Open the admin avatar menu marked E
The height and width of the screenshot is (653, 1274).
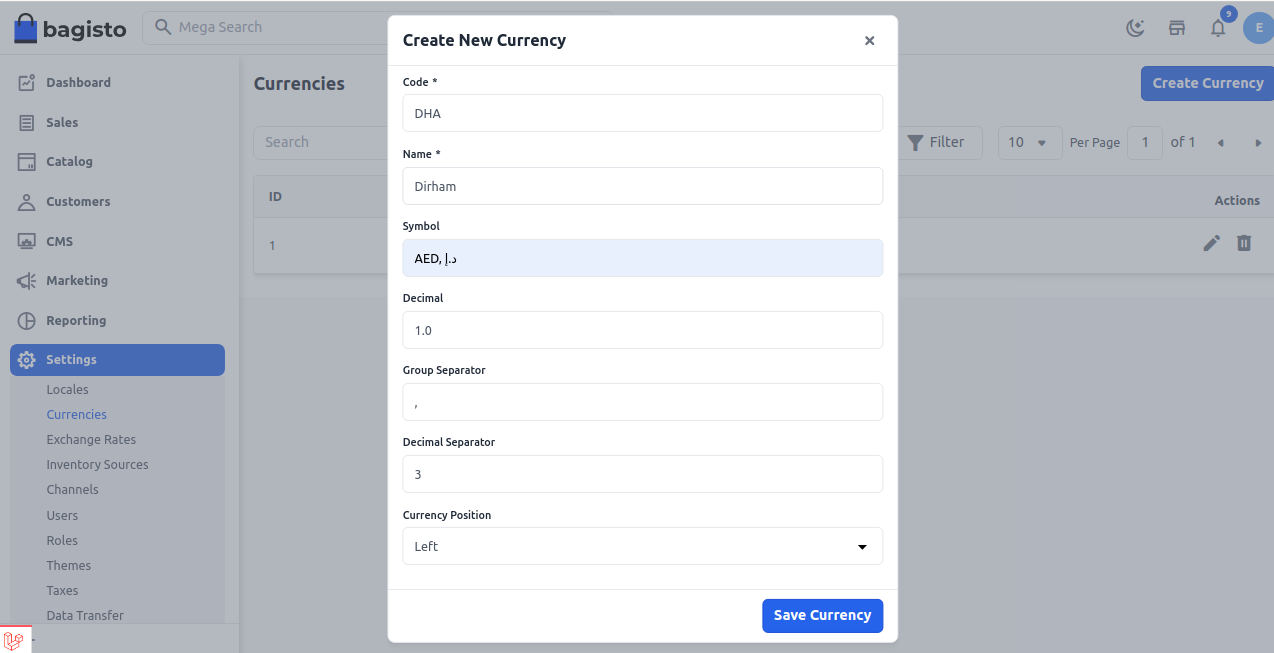(x=1258, y=28)
